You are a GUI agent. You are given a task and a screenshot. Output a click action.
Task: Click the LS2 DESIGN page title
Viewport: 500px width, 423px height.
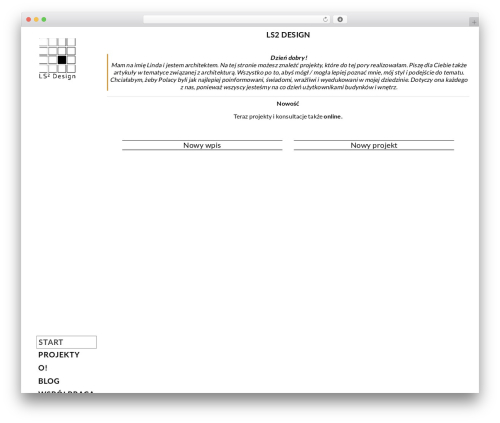point(288,35)
